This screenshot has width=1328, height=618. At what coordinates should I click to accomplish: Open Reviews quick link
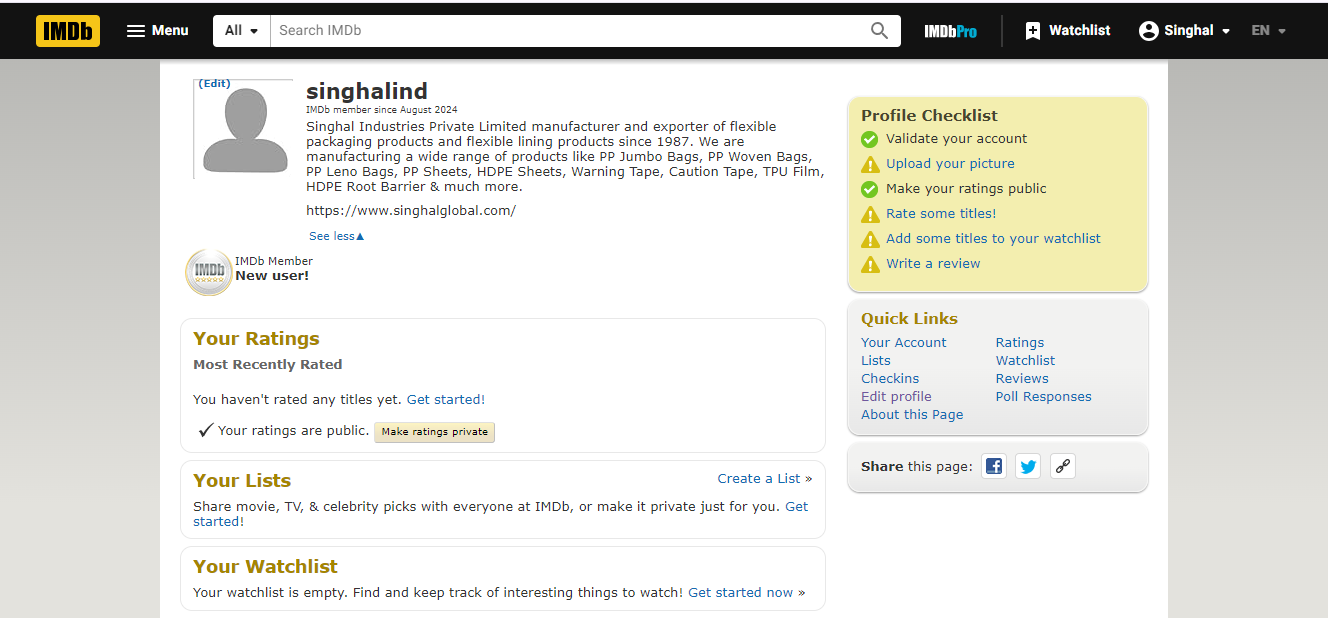coord(1022,378)
